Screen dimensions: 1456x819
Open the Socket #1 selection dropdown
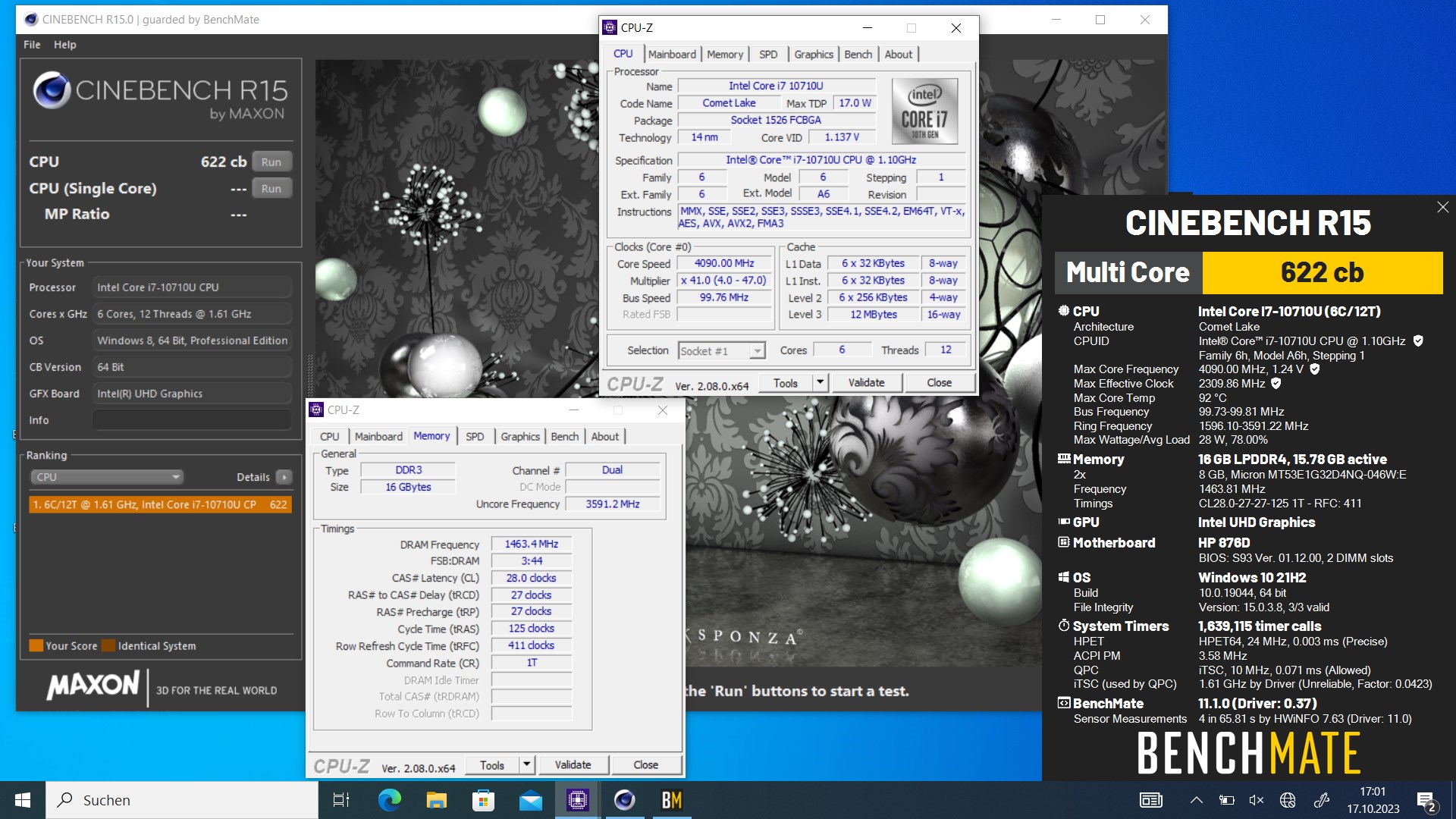pyautogui.click(x=721, y=350)
